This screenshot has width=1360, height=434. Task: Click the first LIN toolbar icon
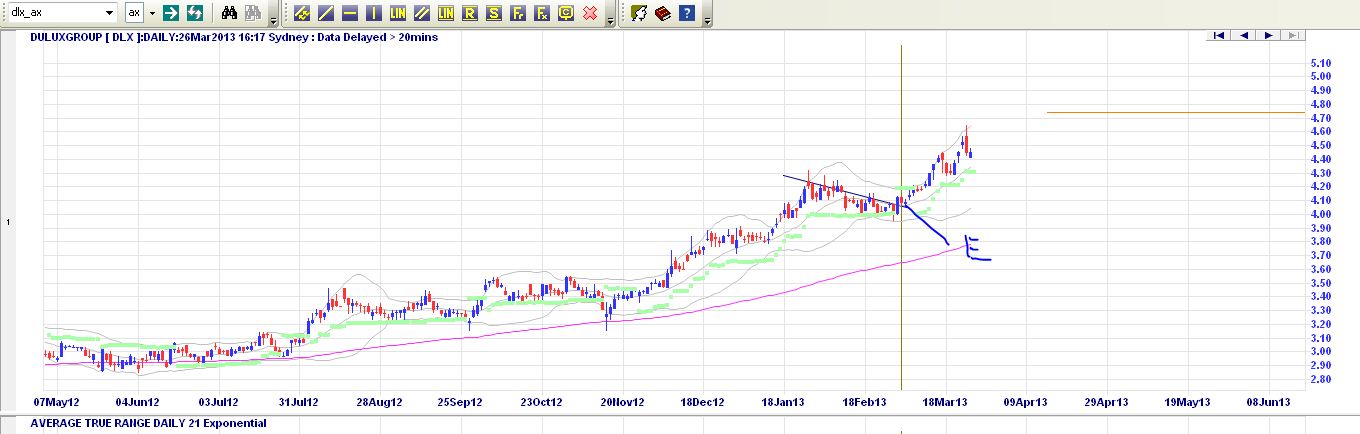pos(398,13)
